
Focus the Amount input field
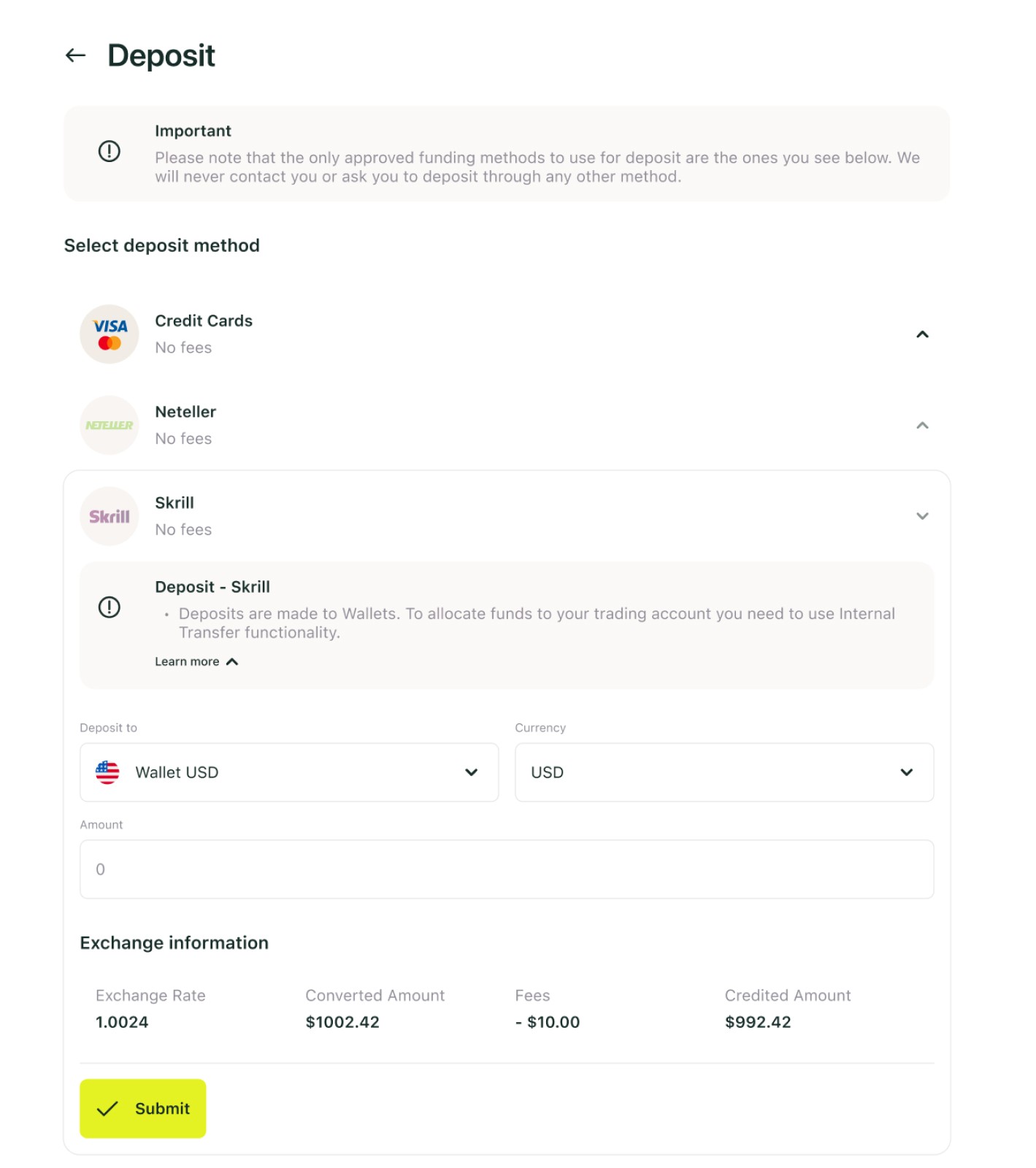[x=507, y=869]
